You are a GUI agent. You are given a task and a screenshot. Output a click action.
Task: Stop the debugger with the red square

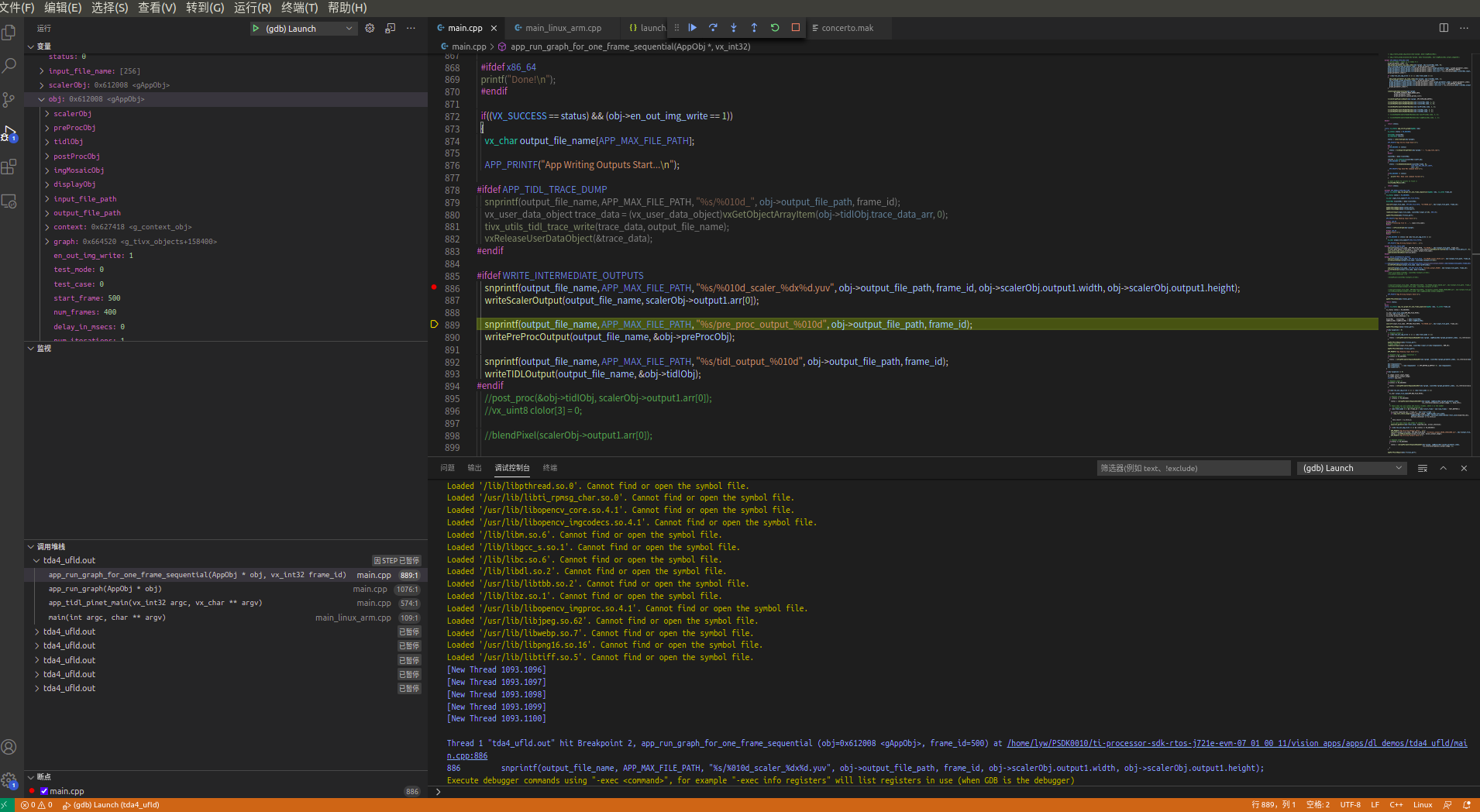pyautogui.click(x=795, y=28)
